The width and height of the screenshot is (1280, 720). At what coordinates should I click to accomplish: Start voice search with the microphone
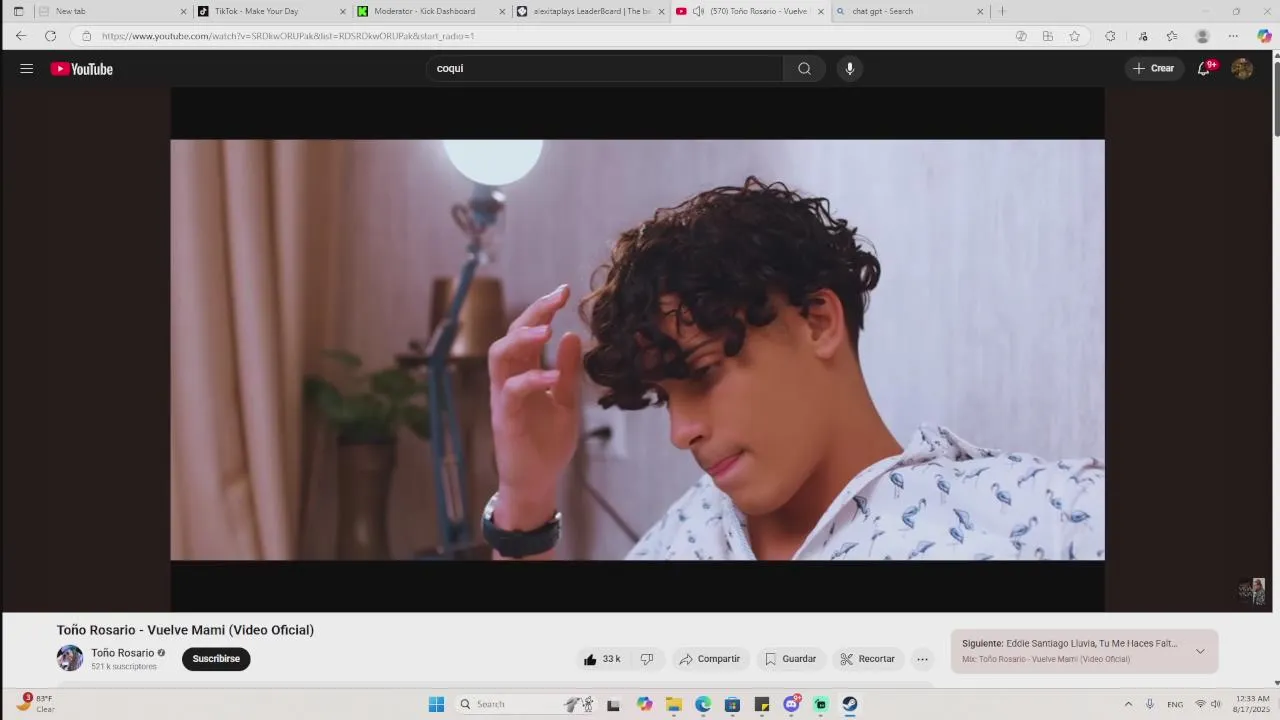(850, 69)
